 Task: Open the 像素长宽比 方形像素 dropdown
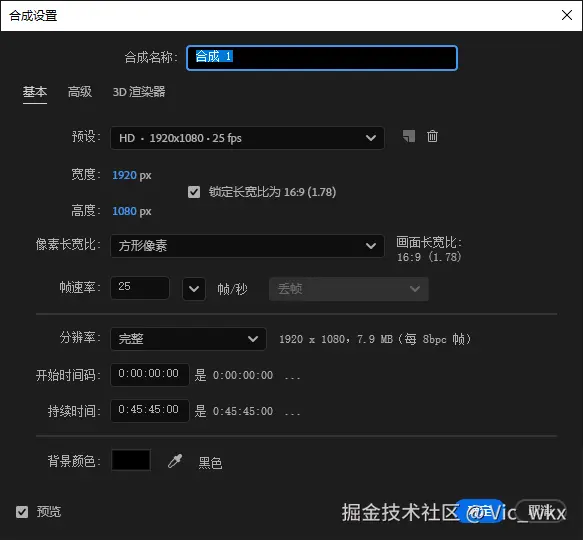247,245
